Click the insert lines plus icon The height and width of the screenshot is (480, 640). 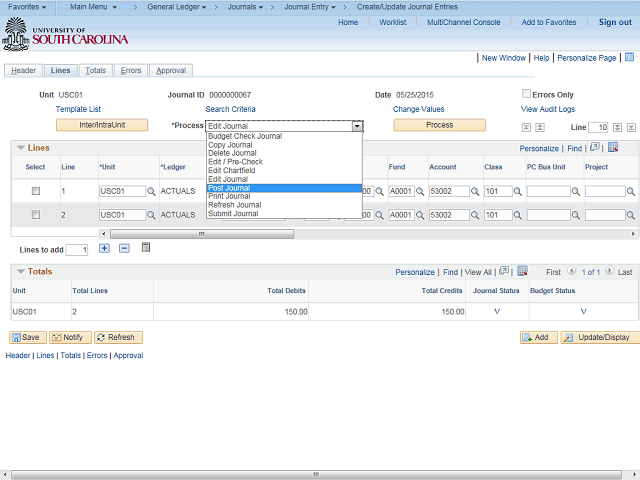click(104, 248)
